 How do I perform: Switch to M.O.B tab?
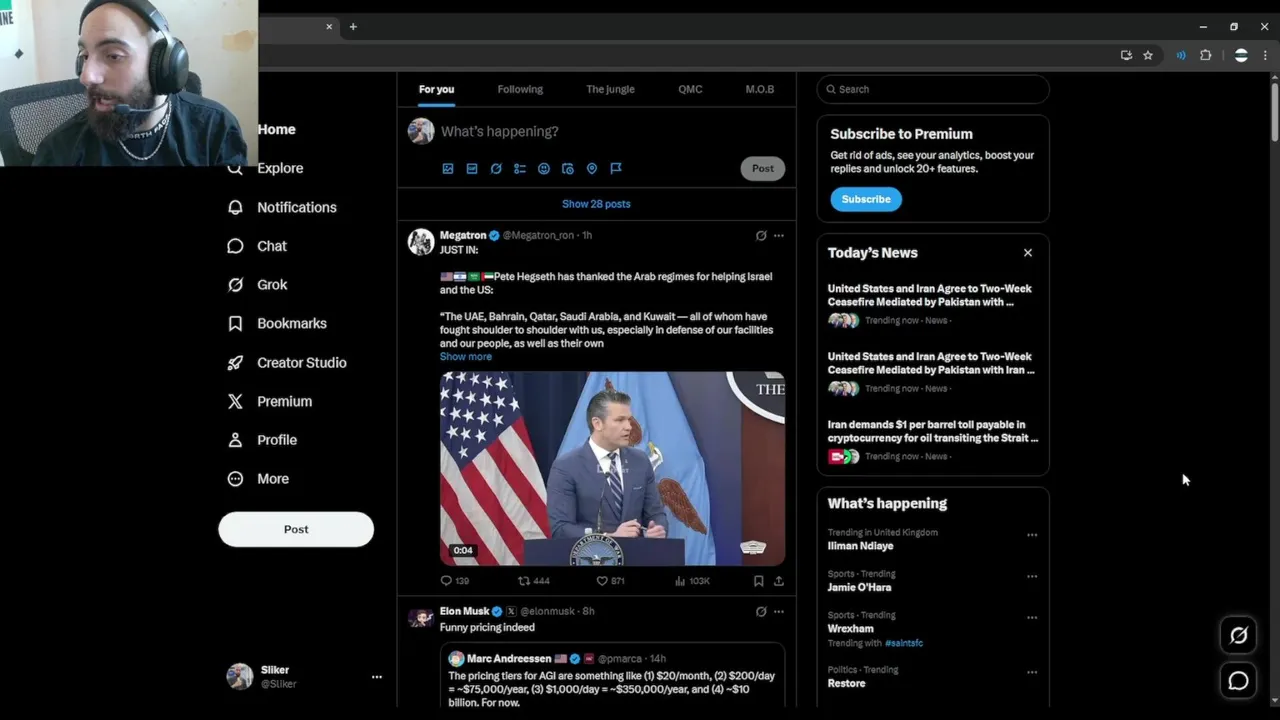(x=760, y=89)
